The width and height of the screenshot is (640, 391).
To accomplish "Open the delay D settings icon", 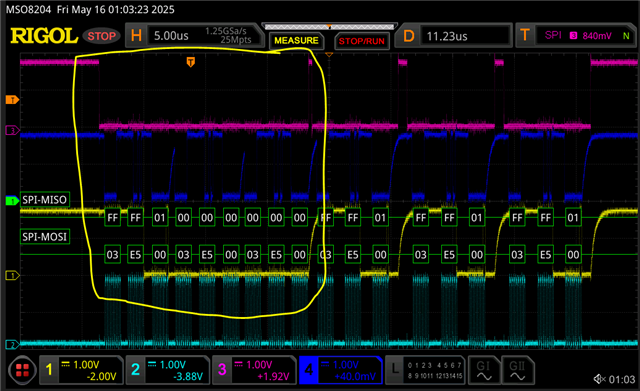I will (x=409, y=36).
